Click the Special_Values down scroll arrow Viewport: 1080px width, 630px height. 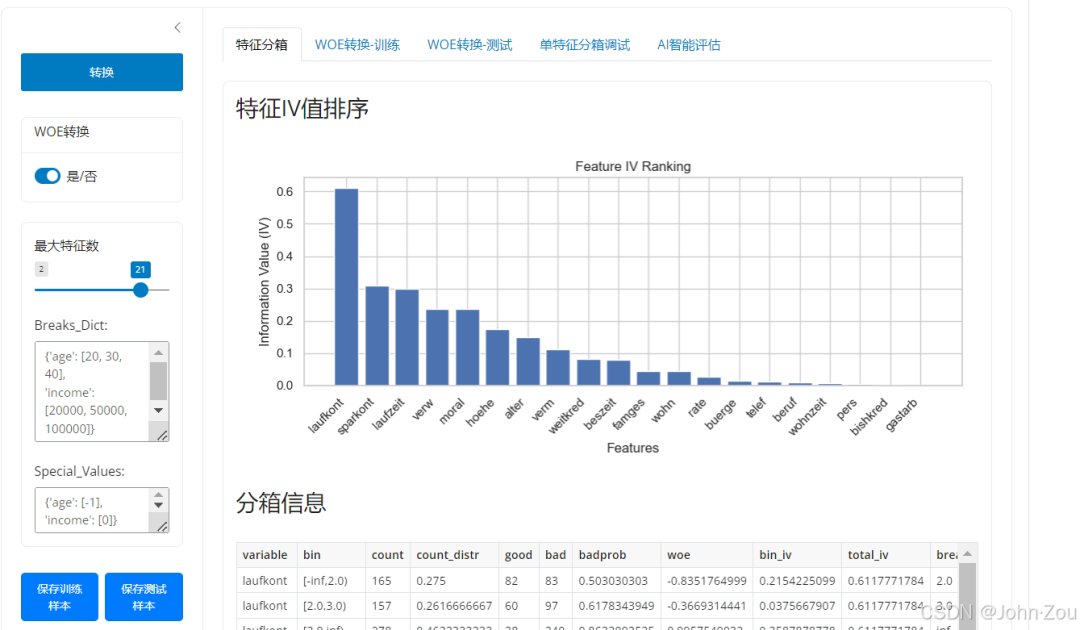point(158,505)
